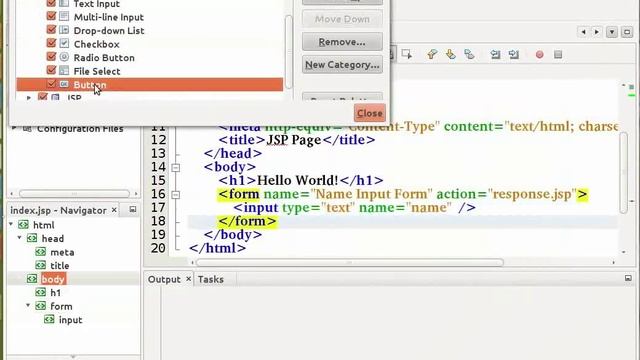Click the Checkbox palette item icon
Viewport: 640px width, 360px height.
64,43
